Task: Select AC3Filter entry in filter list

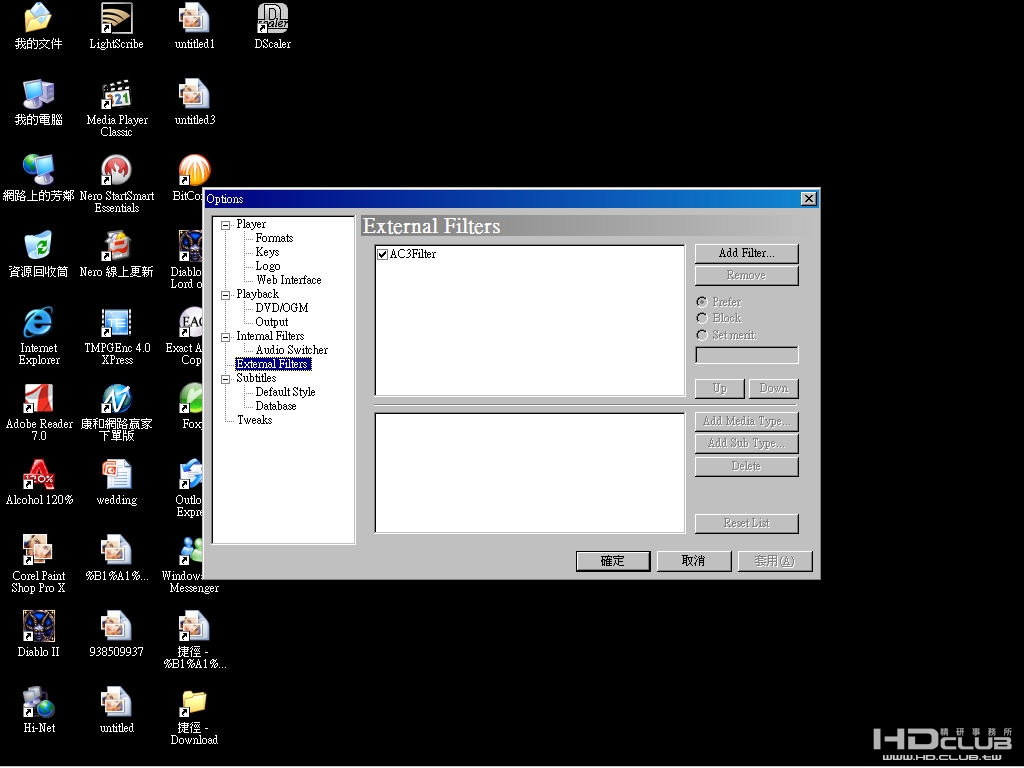Action: tap(413, 254)
